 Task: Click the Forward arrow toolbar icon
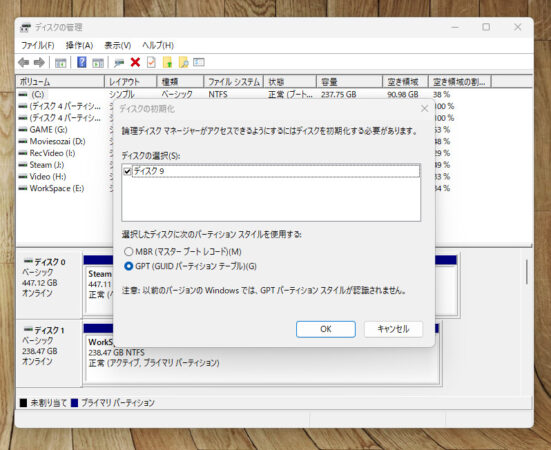click(x=39, y=63)
